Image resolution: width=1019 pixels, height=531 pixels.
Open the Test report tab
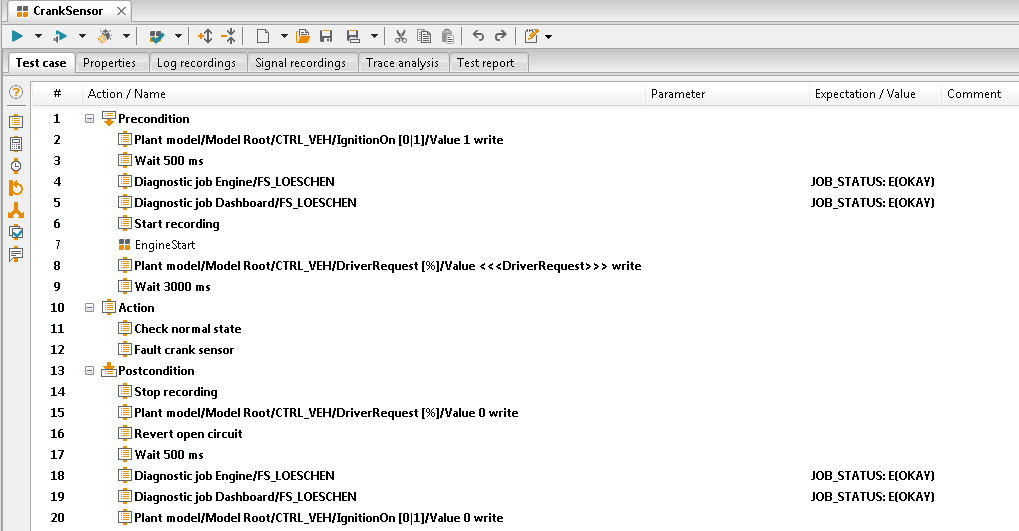(485, 63)
